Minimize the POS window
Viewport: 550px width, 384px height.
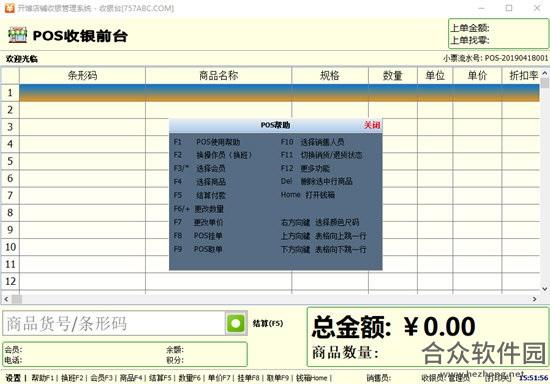tap(482, 8)
